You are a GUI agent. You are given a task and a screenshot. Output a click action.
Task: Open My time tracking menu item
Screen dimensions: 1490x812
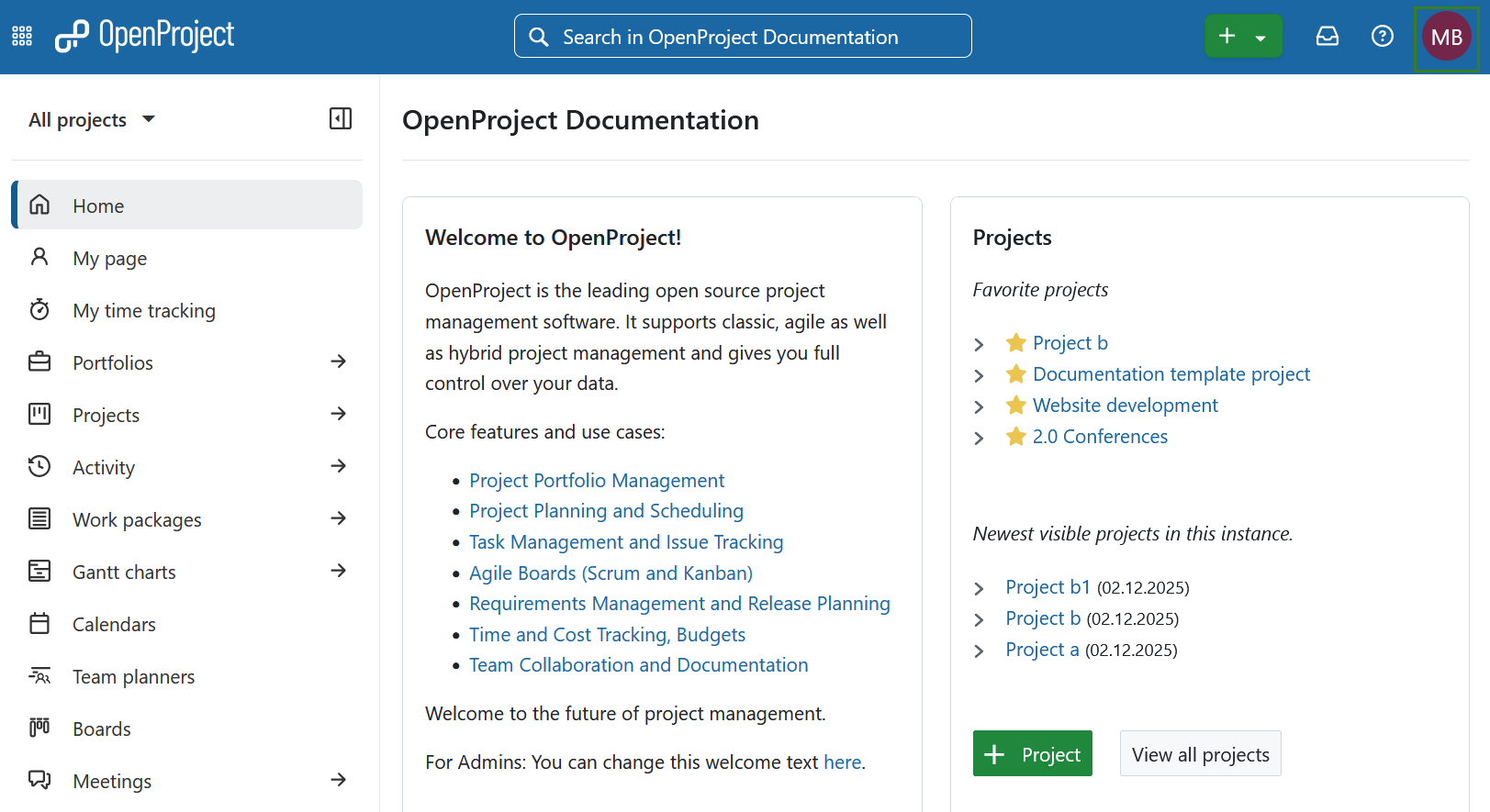tap(187, 310)
